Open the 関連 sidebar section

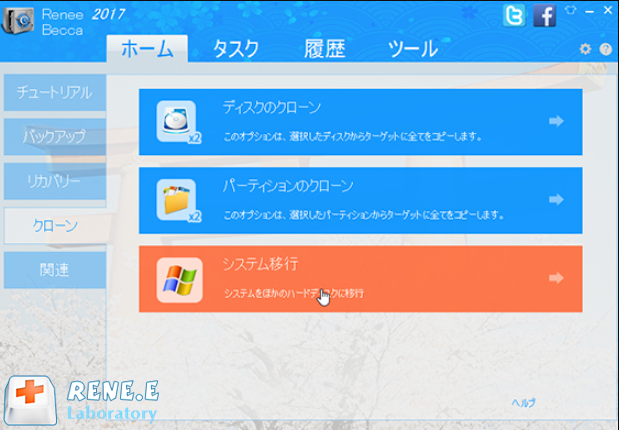coord(55,270)
